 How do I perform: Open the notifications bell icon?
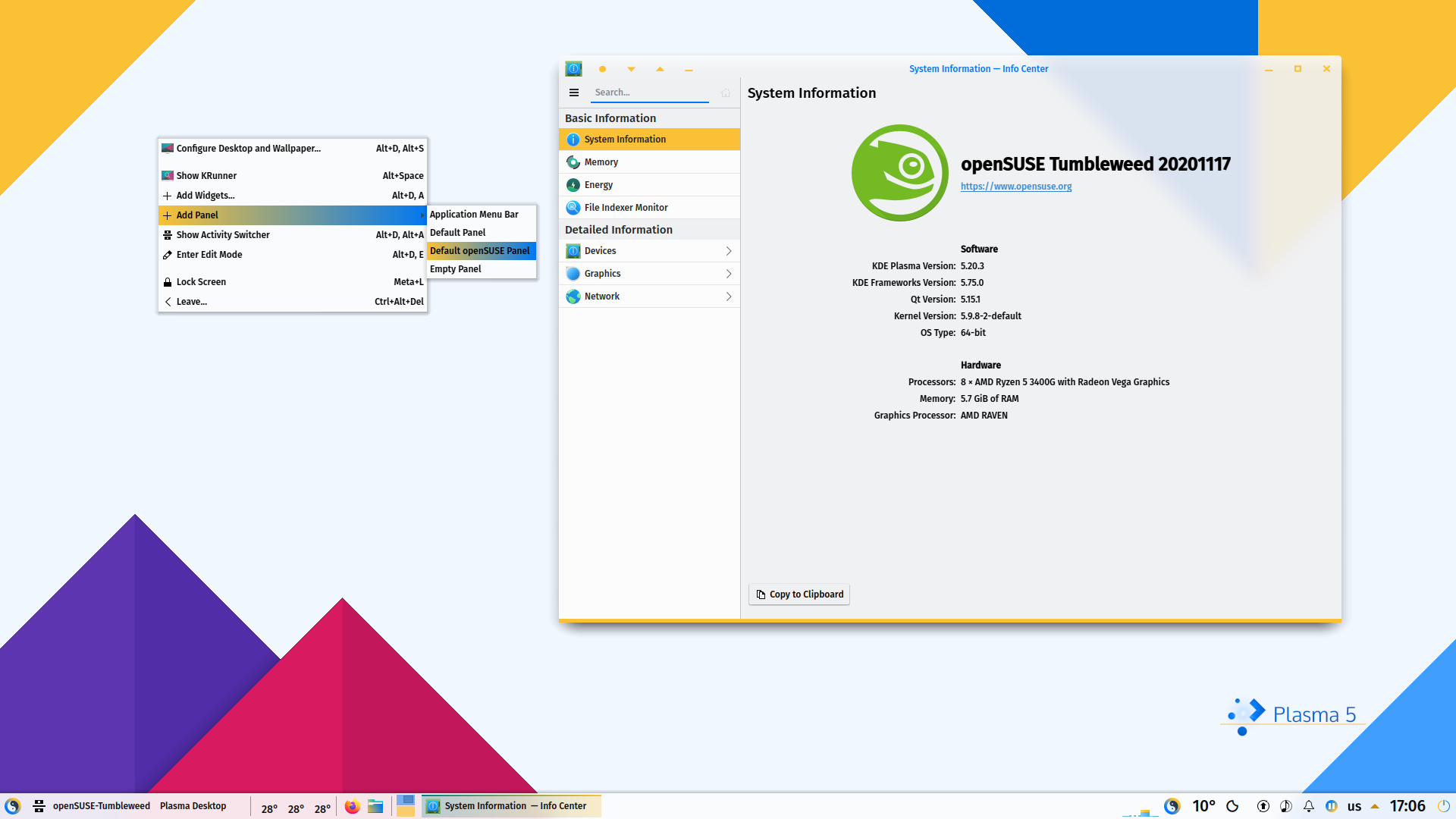(1309, 806)
